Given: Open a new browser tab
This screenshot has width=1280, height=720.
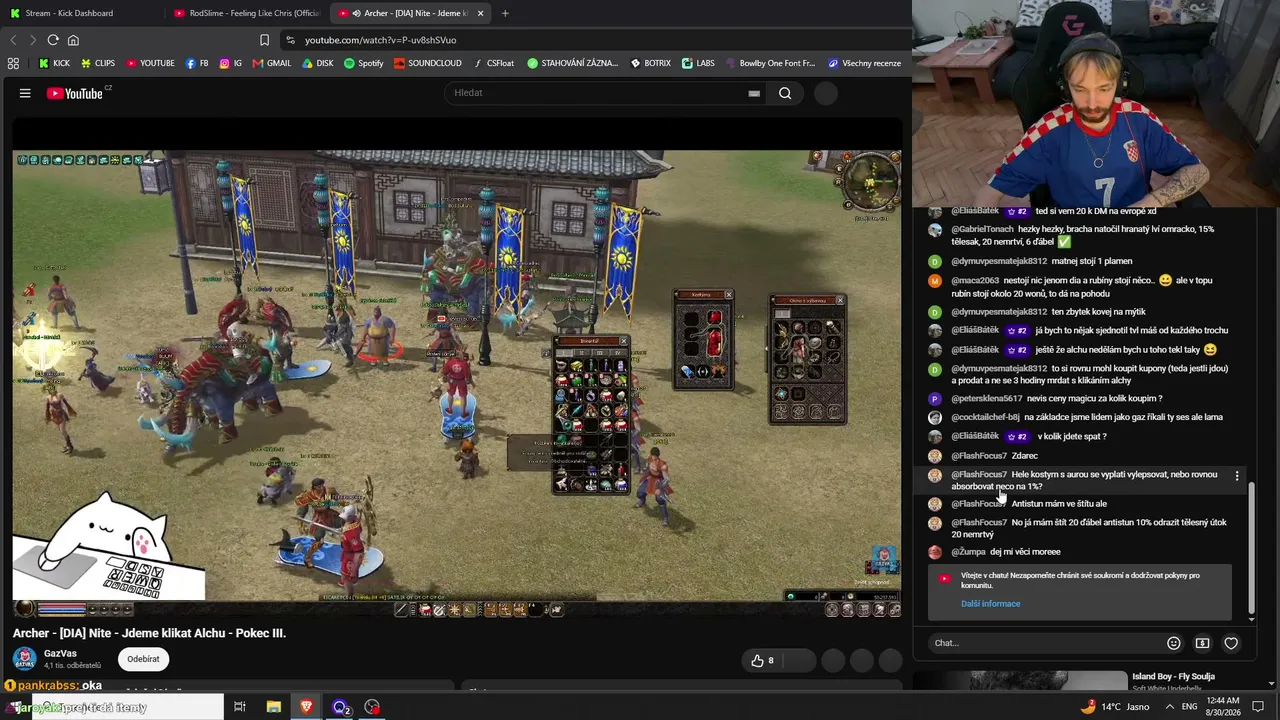Looking at the screenshot, I should pos(505,13).
